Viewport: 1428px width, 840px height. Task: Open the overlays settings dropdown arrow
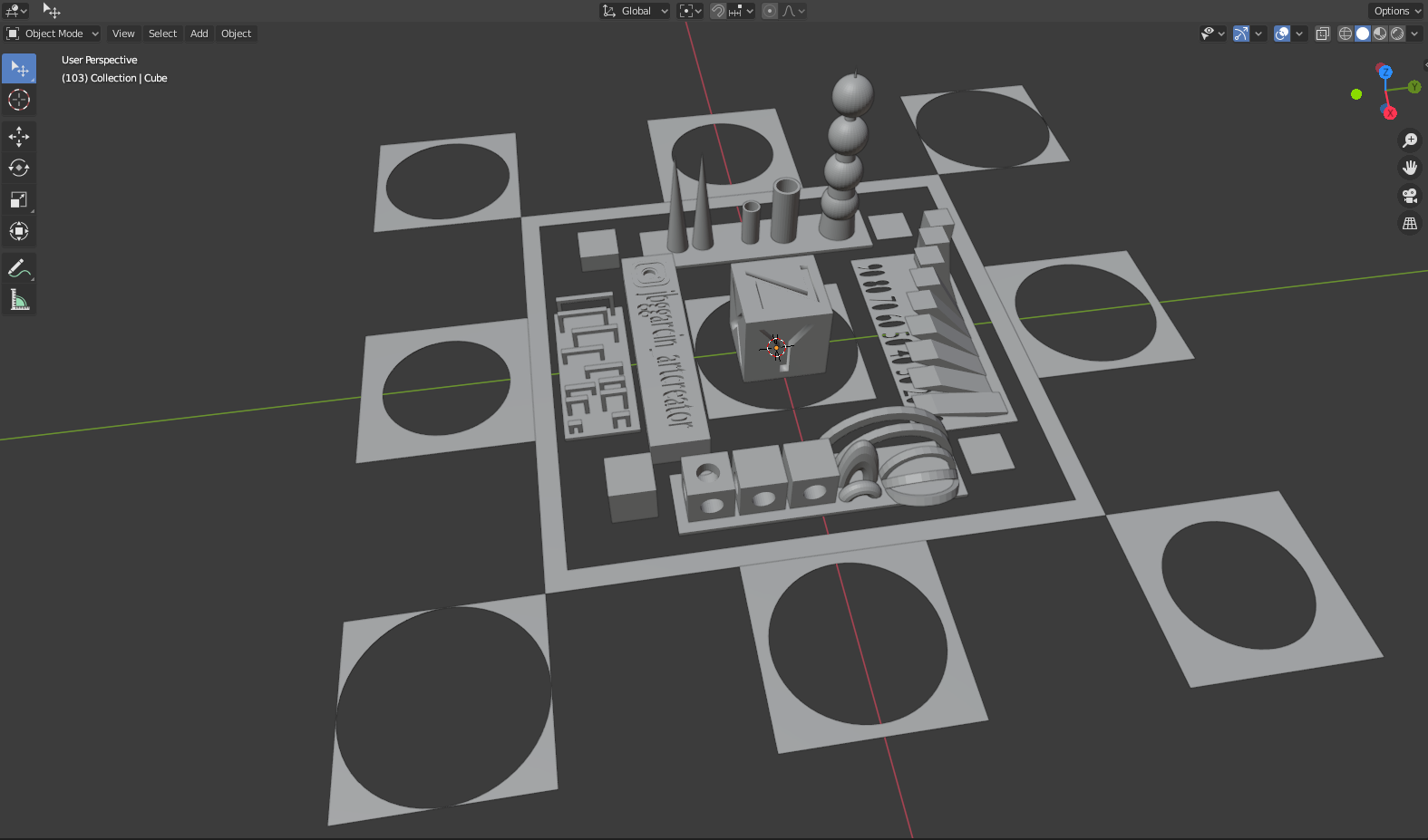(1299, 34)
